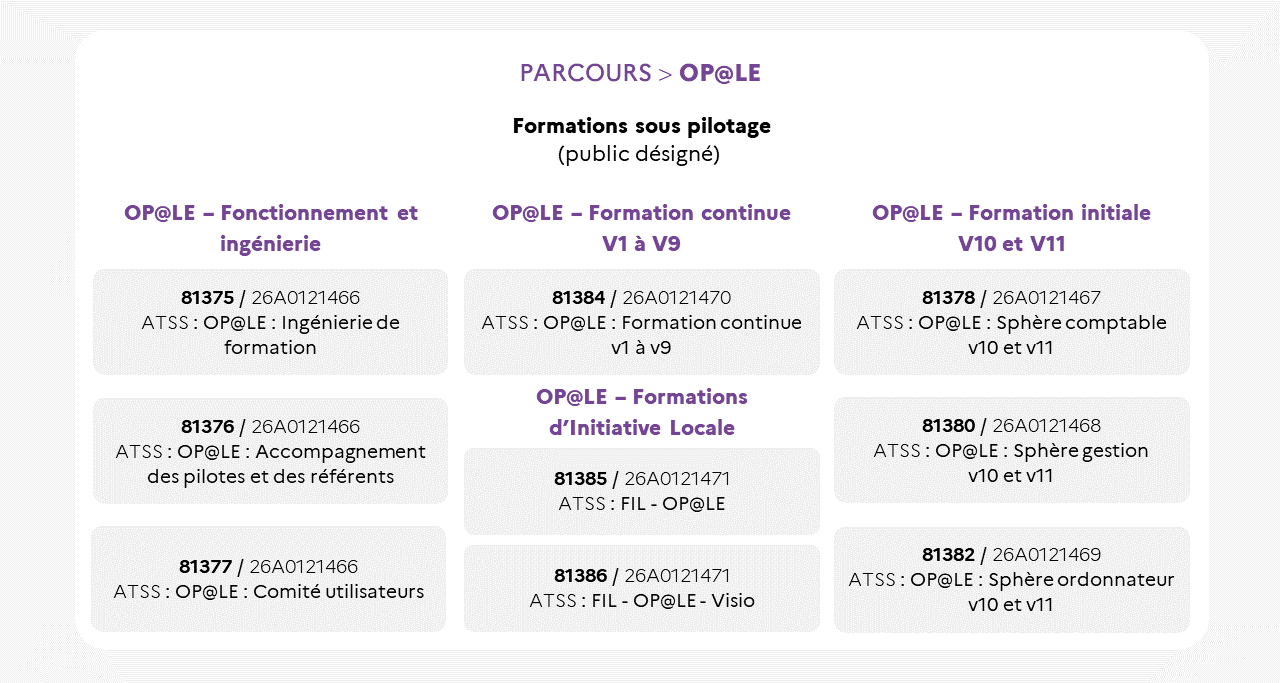The height and width of the screenshot is (683, 1280).
Task: Click code 26A0121468 in Sphère gestion card
Action: 1046,425
